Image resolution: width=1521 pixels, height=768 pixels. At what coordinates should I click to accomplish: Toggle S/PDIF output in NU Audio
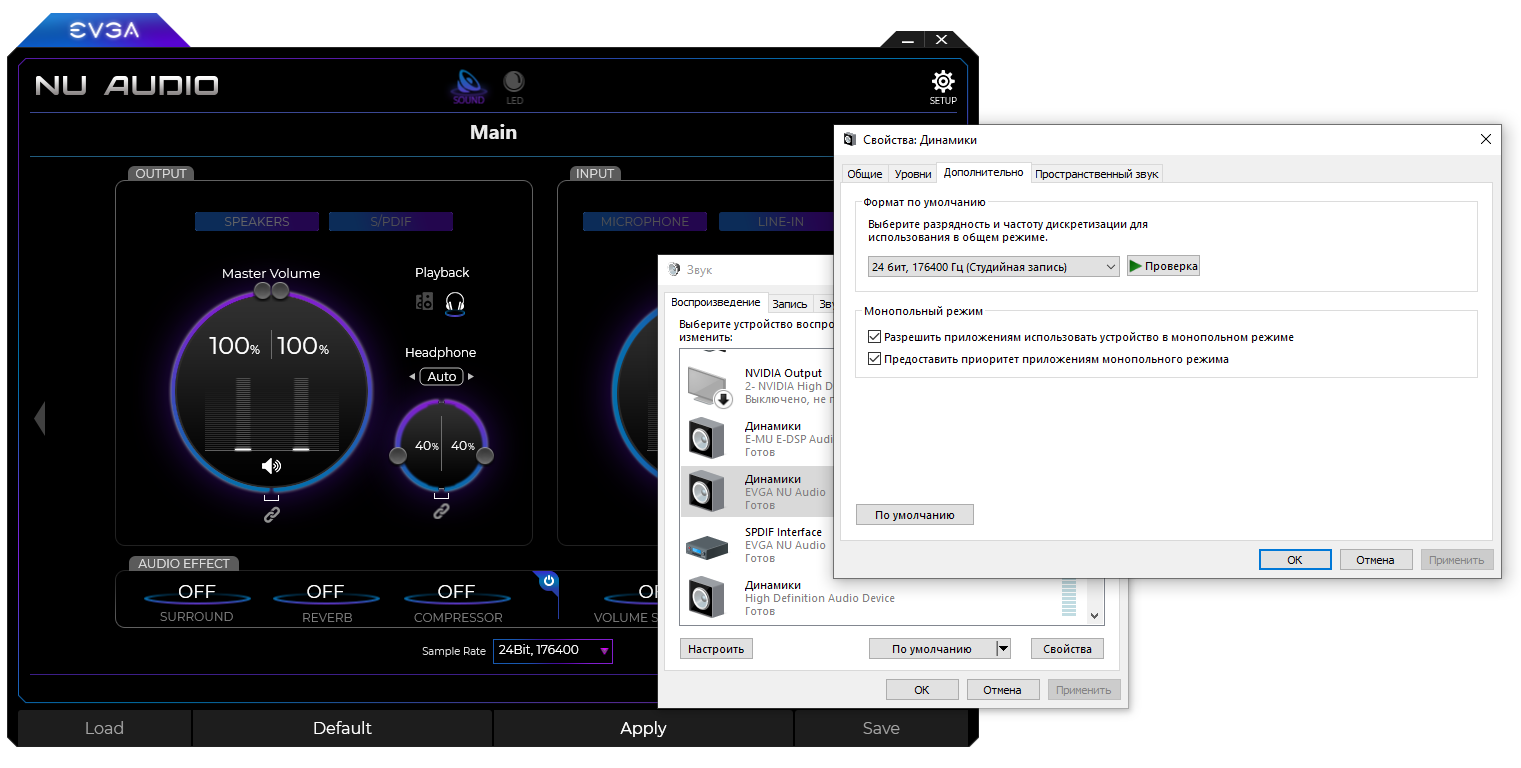pos(391,222)
